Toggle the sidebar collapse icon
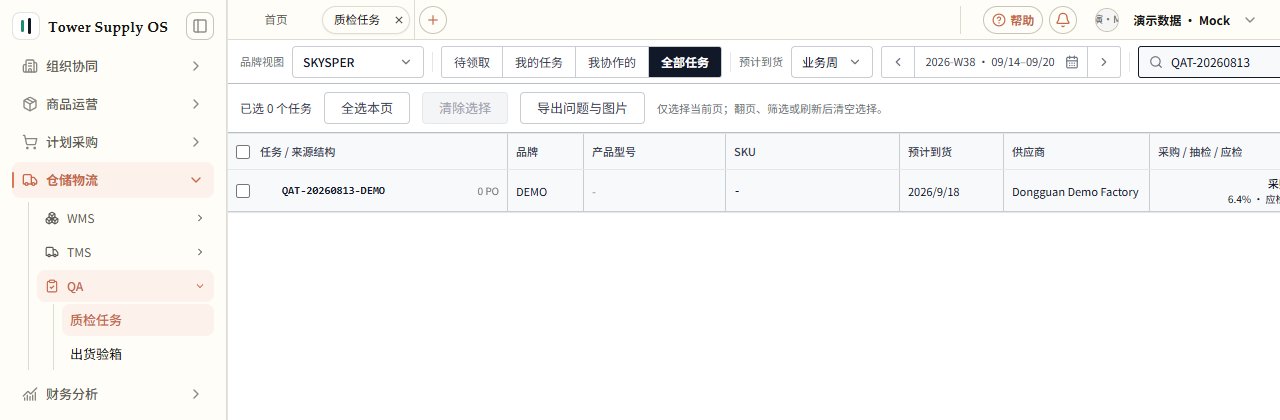 click(200, 26)
